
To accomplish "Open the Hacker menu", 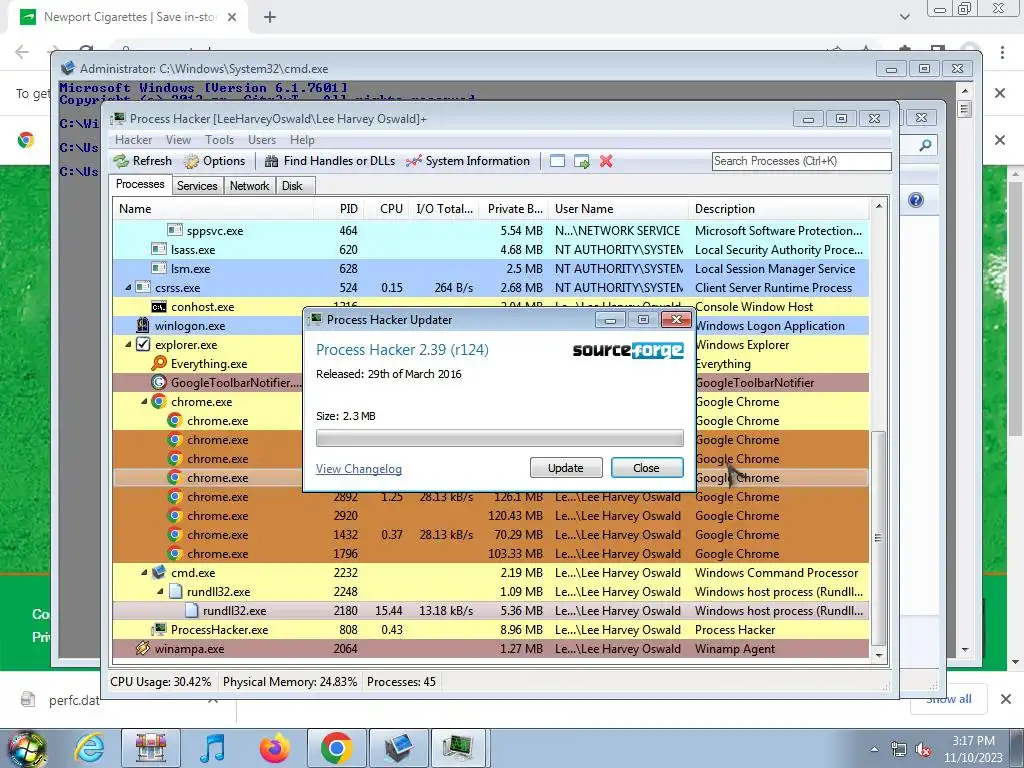I will 133,140.
